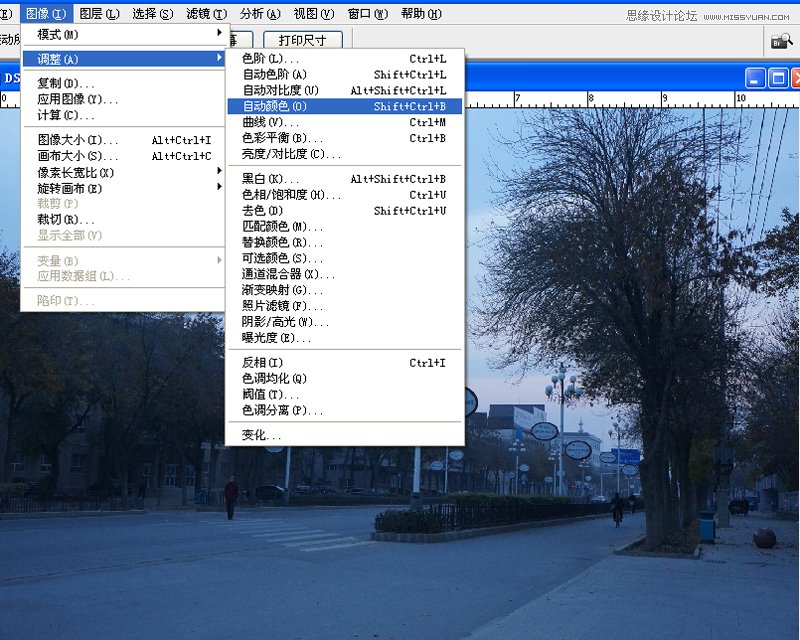Viewport: 800px width, 640px height.
Task: Click 色相/饱和度 (Hue/Saturation) entry
Action: [x=345, y=194]
